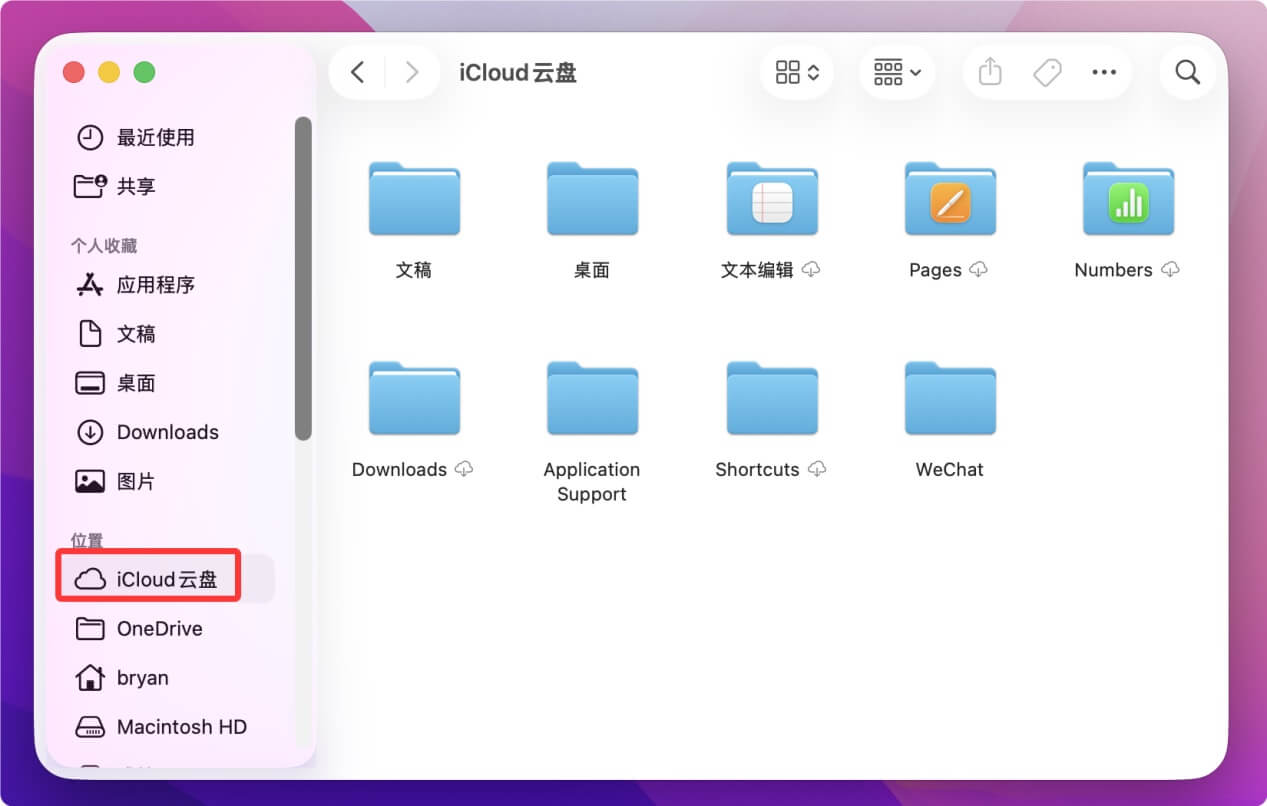Viewport: 1267px width, 806px height.
Task: Click the forward navigation arrow
Action: point(411,72)
